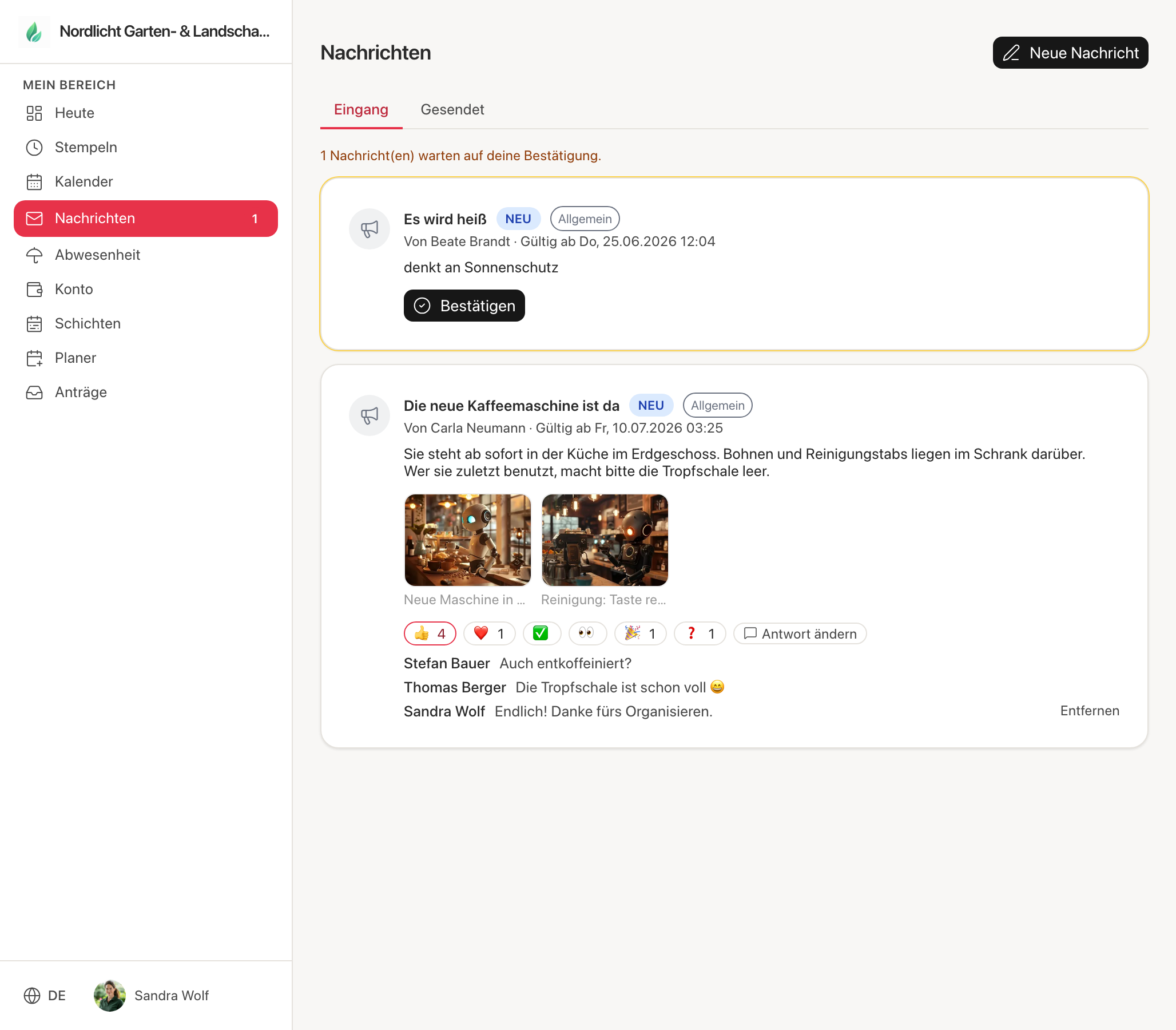This screenshot has width=1176, height=1030.
Task: Click Entfernen next to Sandra's comment
Action: tap(1089, 711)
